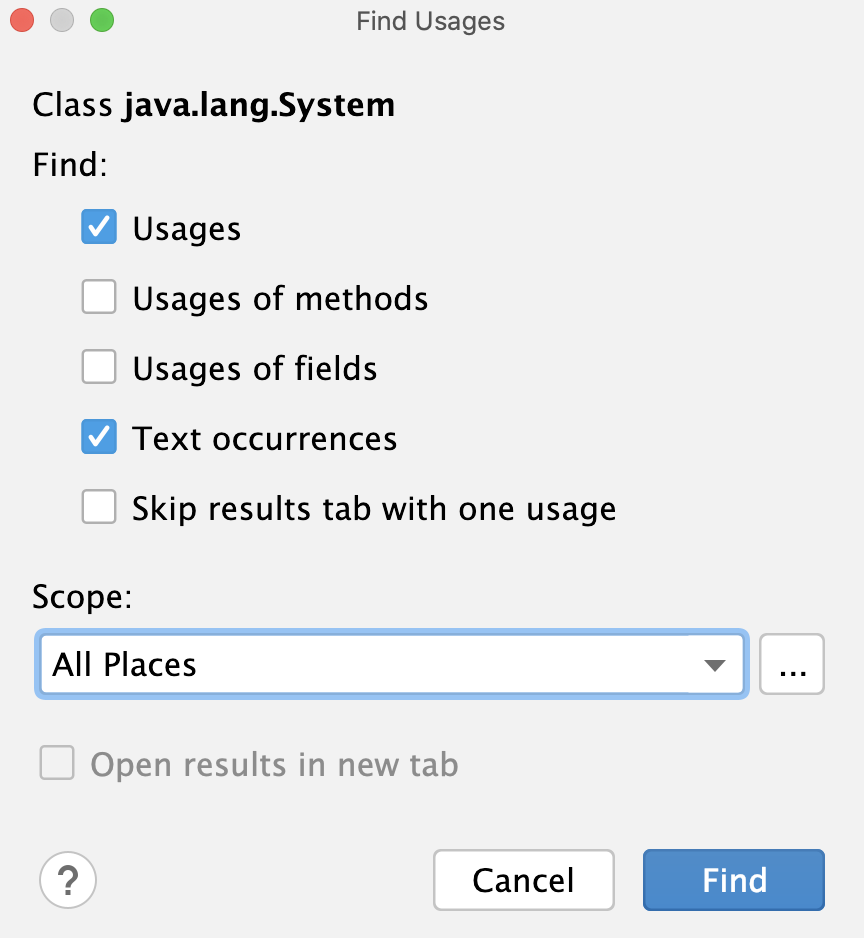Open scope settings via the ellipsis button
This screenshot has width=864, height=938.
pyautogui.click(x=791, y=663)
